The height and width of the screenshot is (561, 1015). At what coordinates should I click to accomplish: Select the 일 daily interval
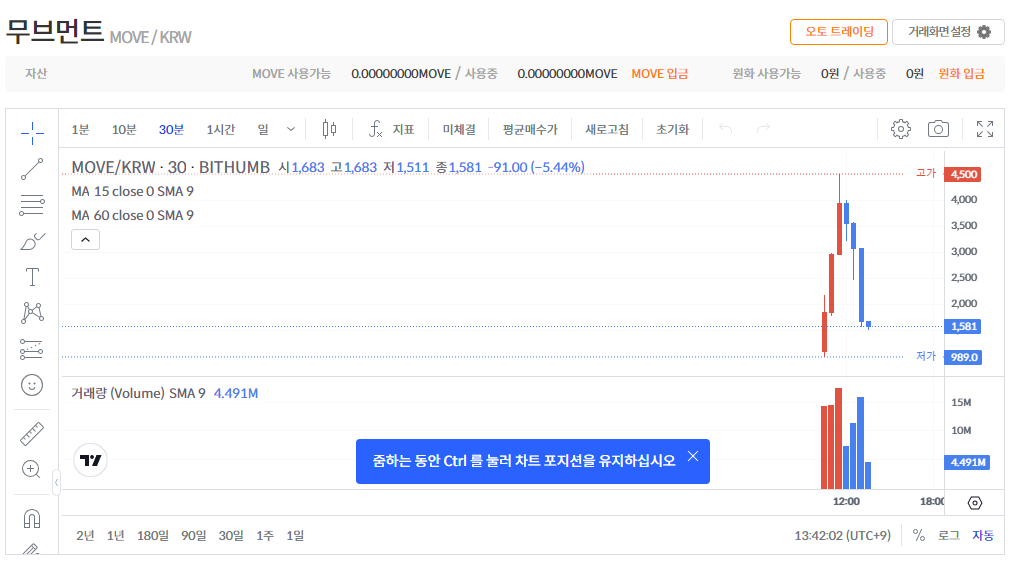[x=263, y=129]
